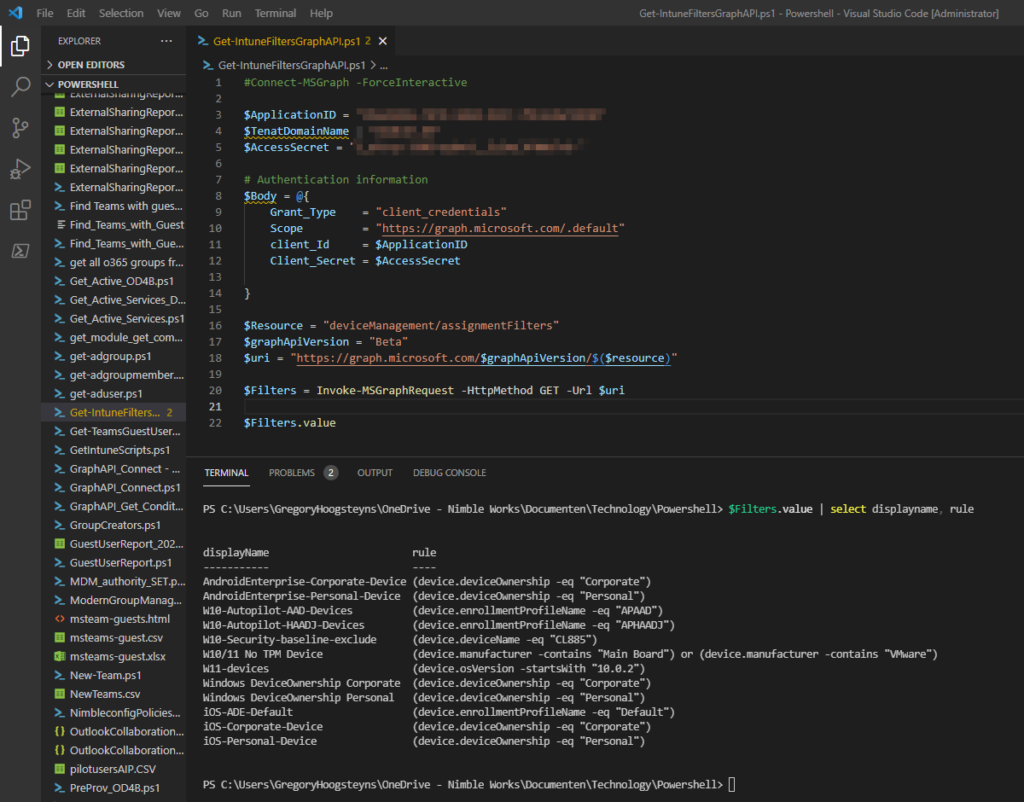
Task: Open the View menu
Action: pyautogui.click(x=168, y=13)
